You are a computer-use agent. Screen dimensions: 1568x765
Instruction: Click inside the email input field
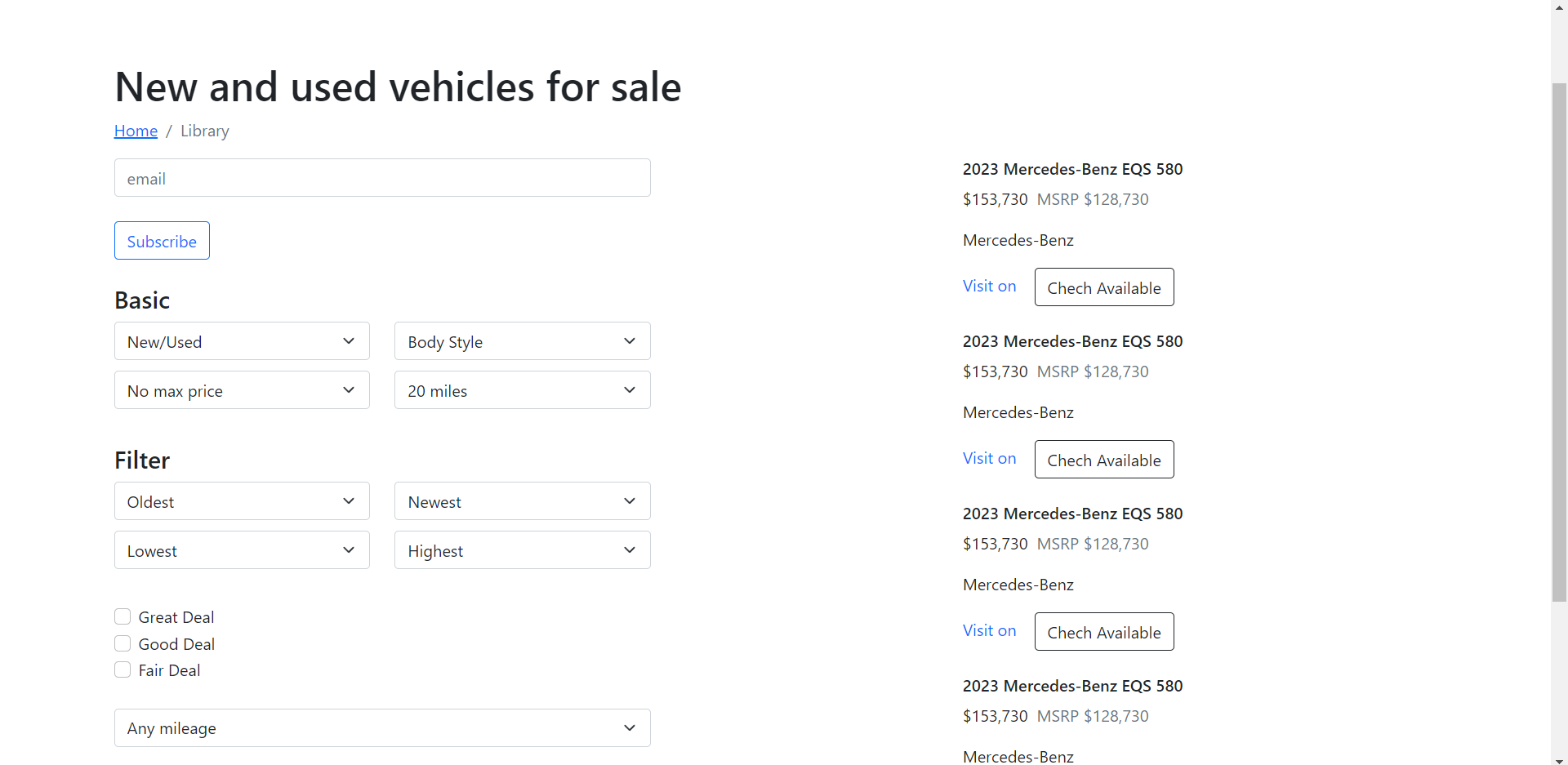[382, 177]
